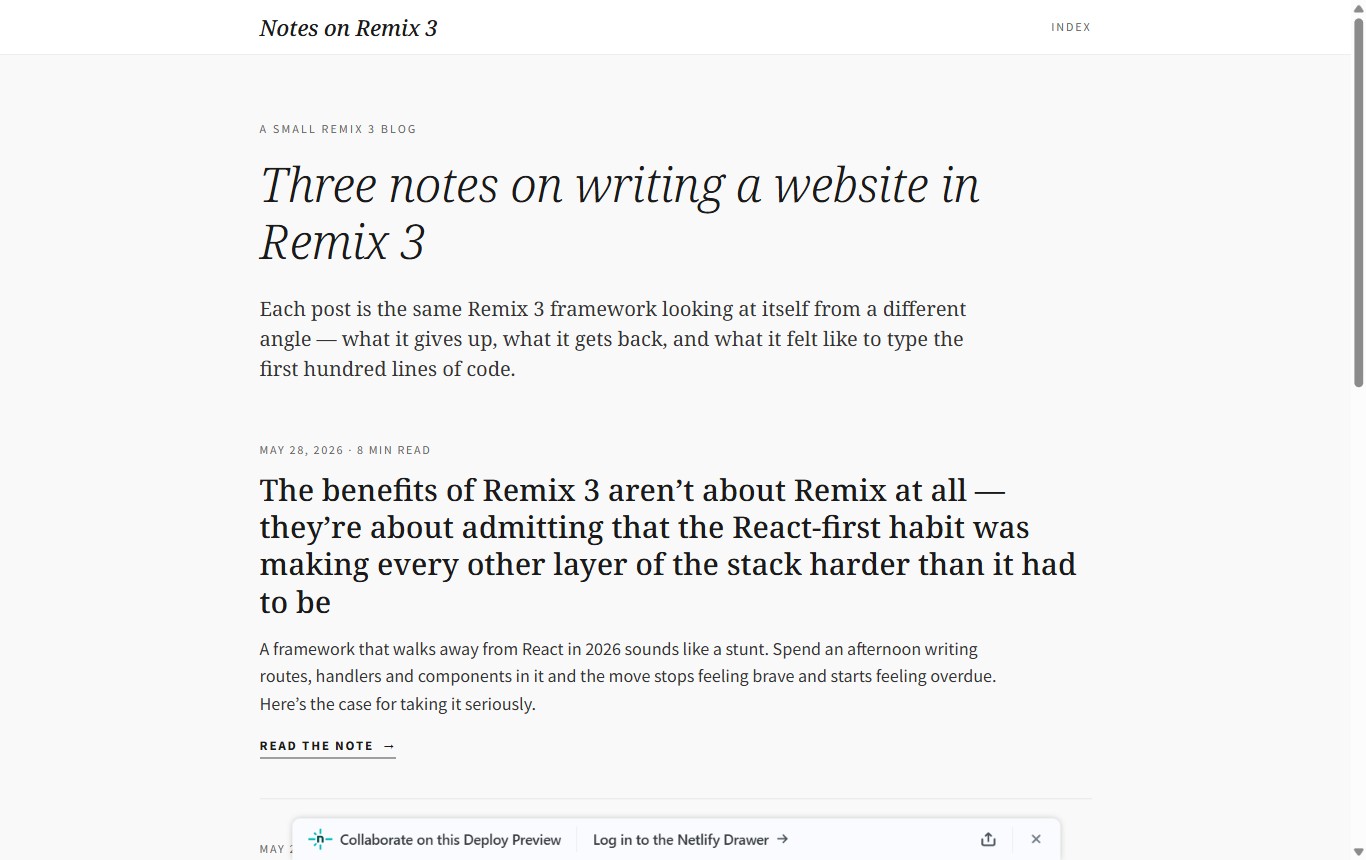This screenshot has width=1366, height=860.
Task: Select Collaborate on this Deploy Preview text
Action: [450, 840]
